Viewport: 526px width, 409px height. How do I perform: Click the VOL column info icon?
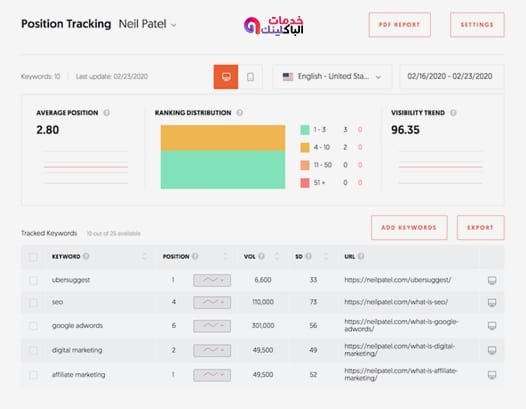point(261,256)
